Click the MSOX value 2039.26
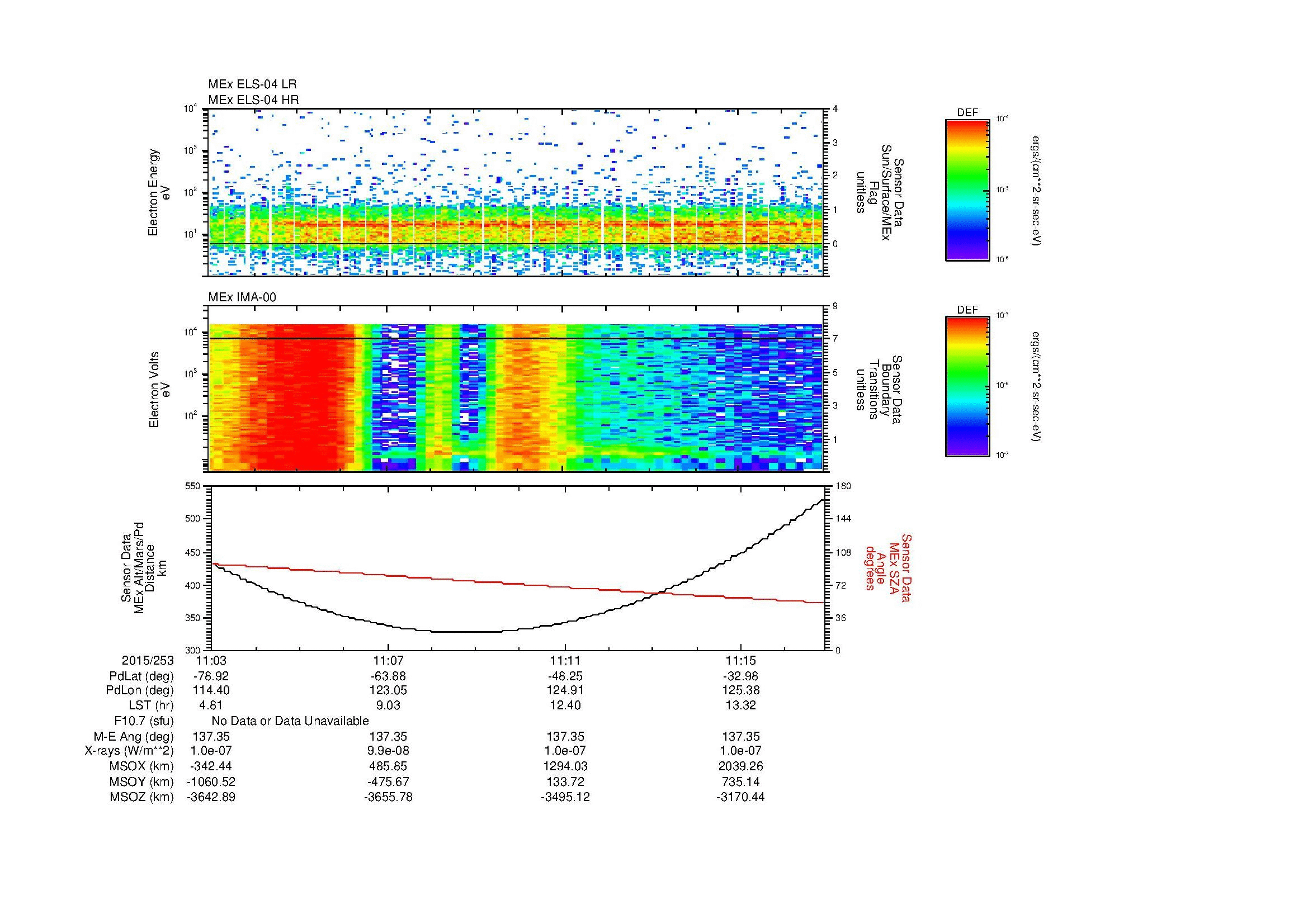This screenshot has width=1308, height=924. tap(740, 766)
